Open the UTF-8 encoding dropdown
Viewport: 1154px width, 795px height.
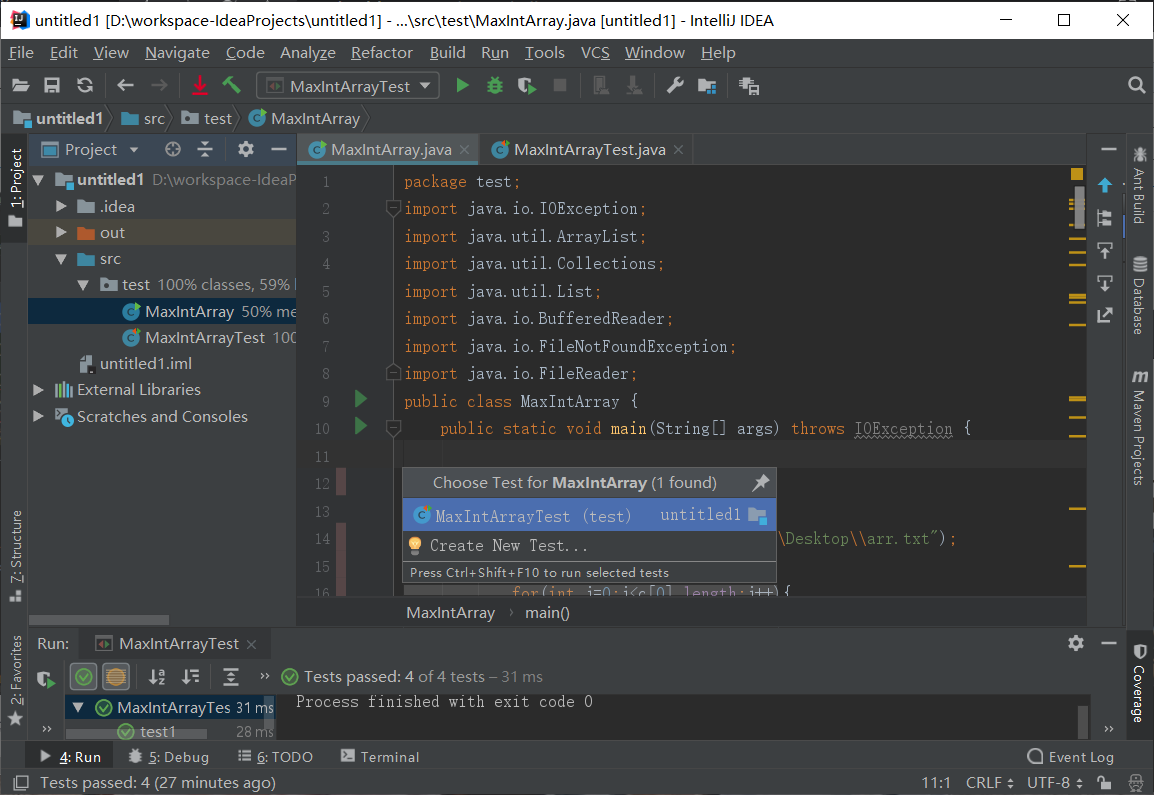(x=1055, y=782)
